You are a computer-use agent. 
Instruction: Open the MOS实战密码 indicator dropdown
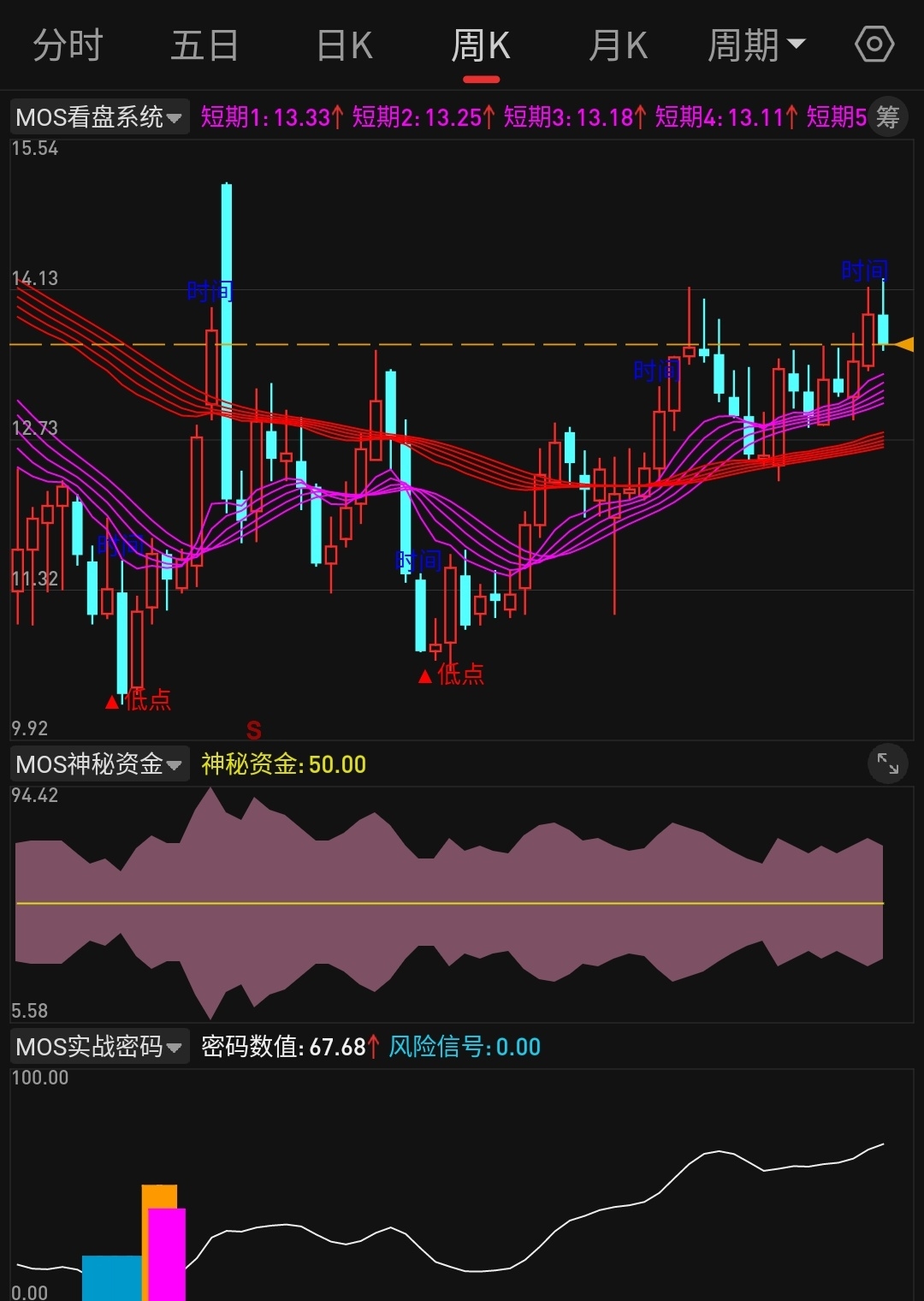tap(99, 1046)
